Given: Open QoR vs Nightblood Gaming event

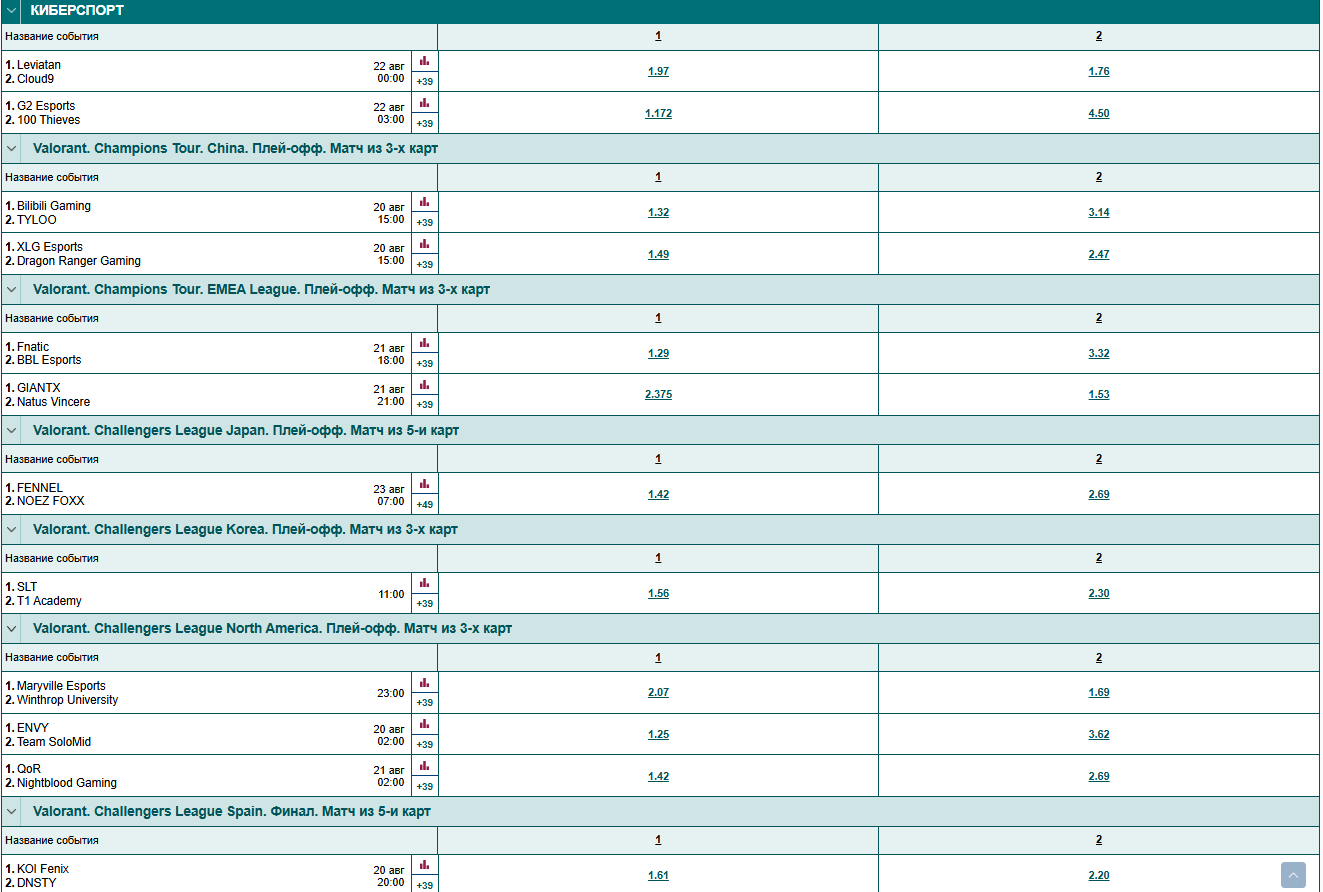Looking at the screenshot, I should (60, 776).
